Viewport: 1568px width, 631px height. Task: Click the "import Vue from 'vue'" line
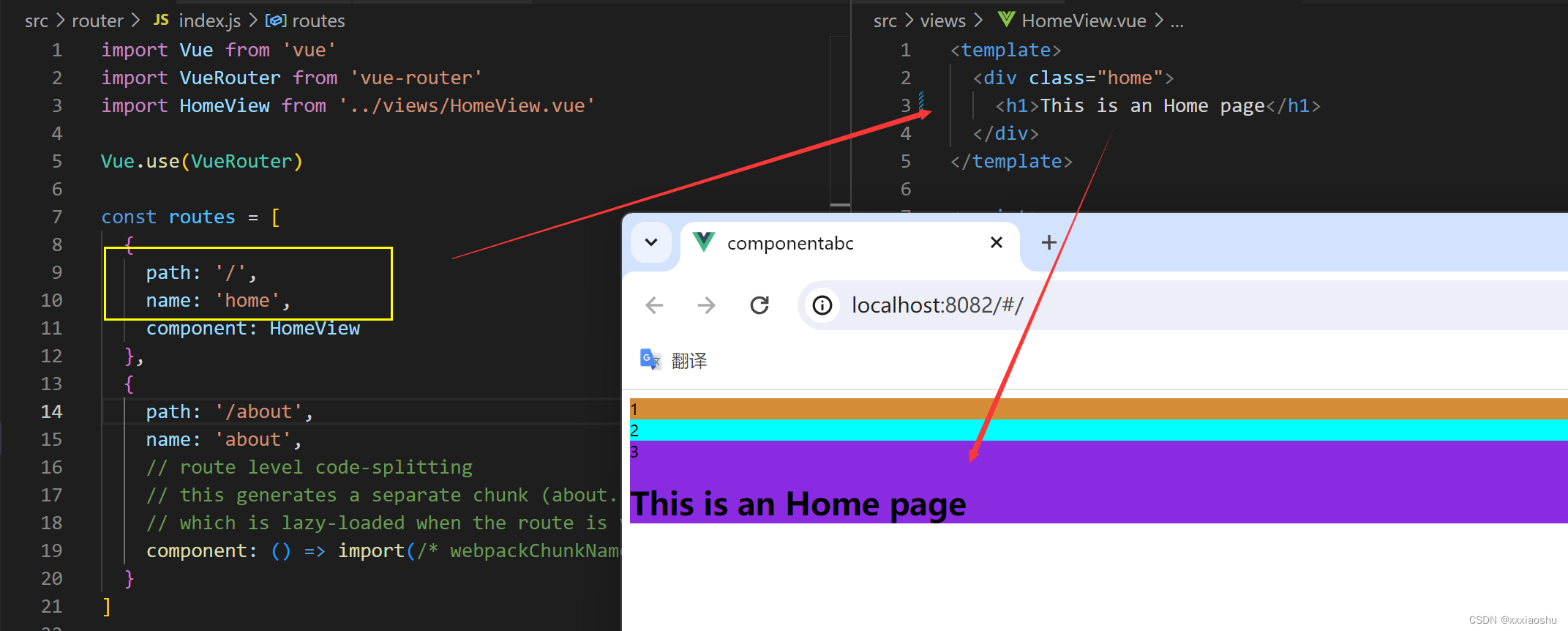coord(218,50)
